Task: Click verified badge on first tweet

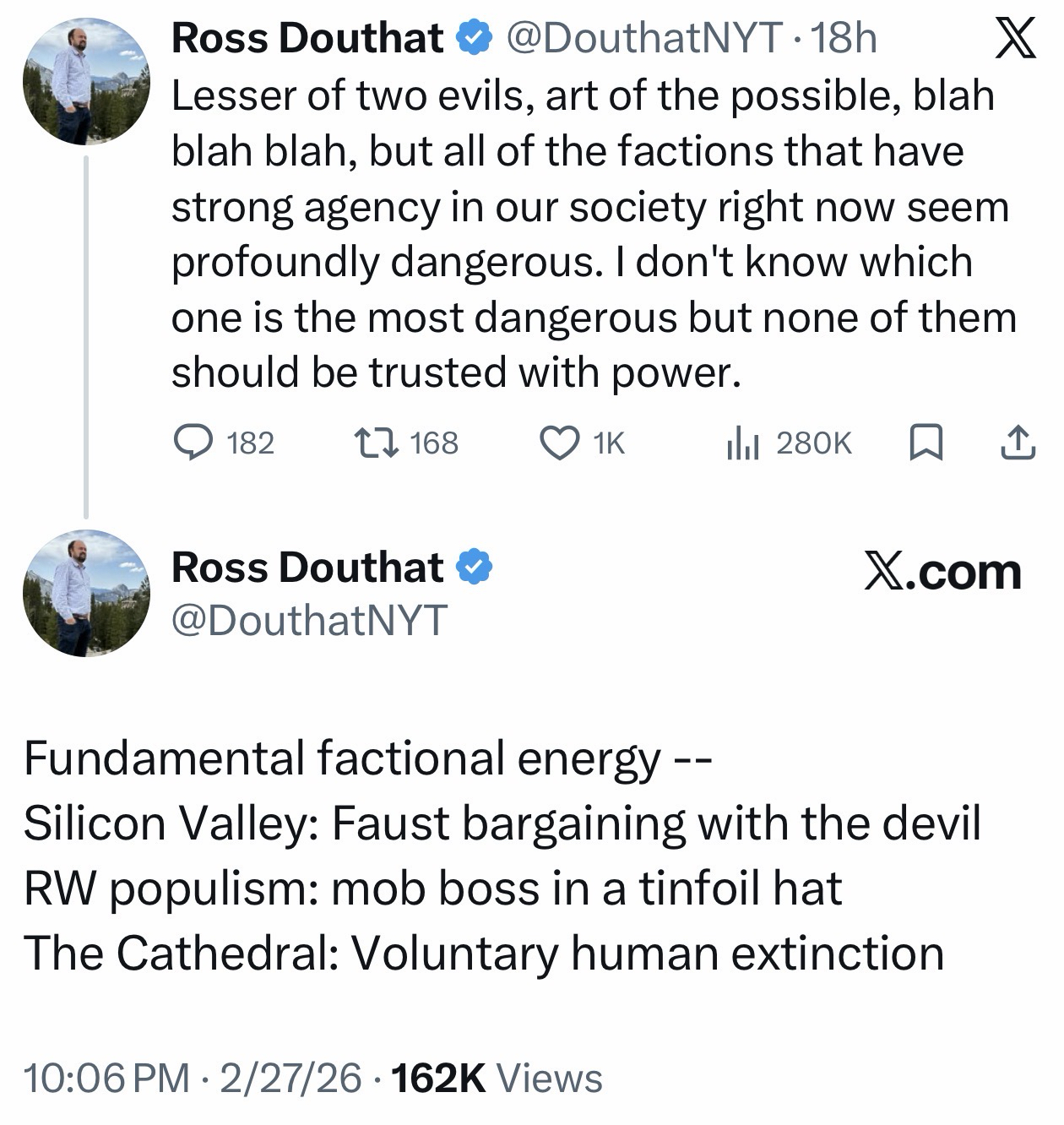Action: (474, 37)
